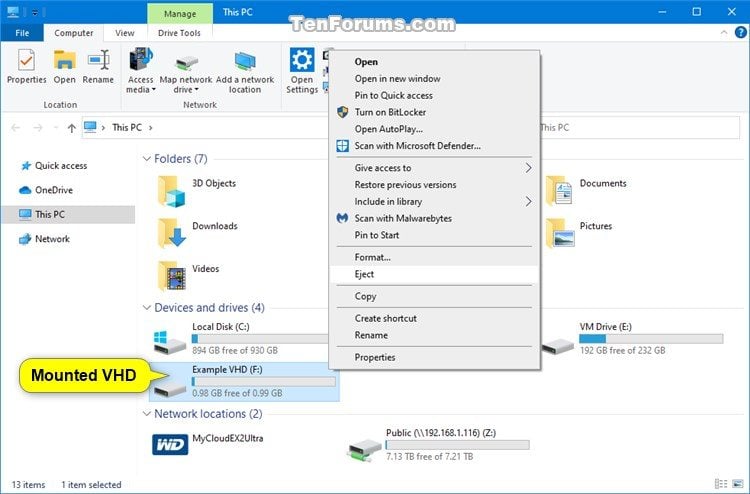Go back with the back arrow
This screenshot has width=750, height=494.
click(x=16, y=128)
